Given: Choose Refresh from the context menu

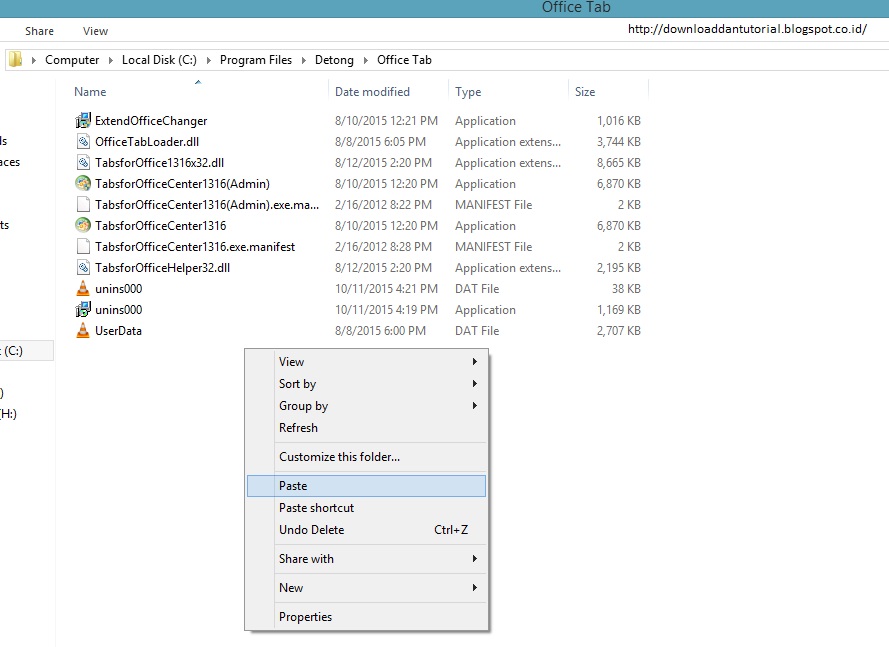Looking at the screenshot, I should (367, 428).
